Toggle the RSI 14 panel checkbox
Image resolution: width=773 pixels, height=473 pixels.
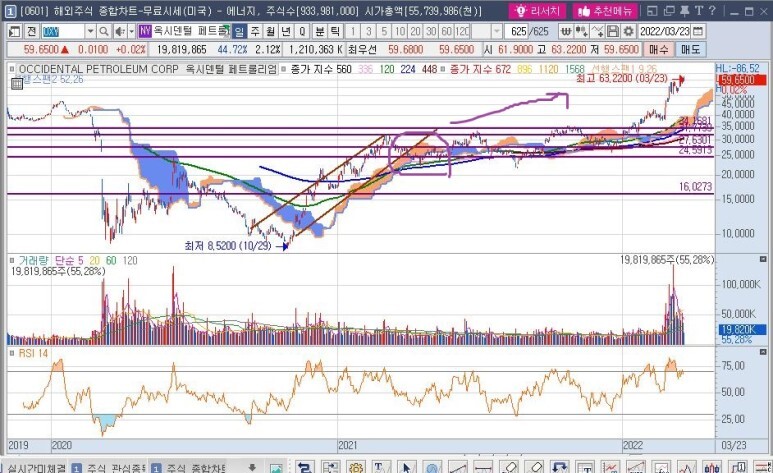12,354
